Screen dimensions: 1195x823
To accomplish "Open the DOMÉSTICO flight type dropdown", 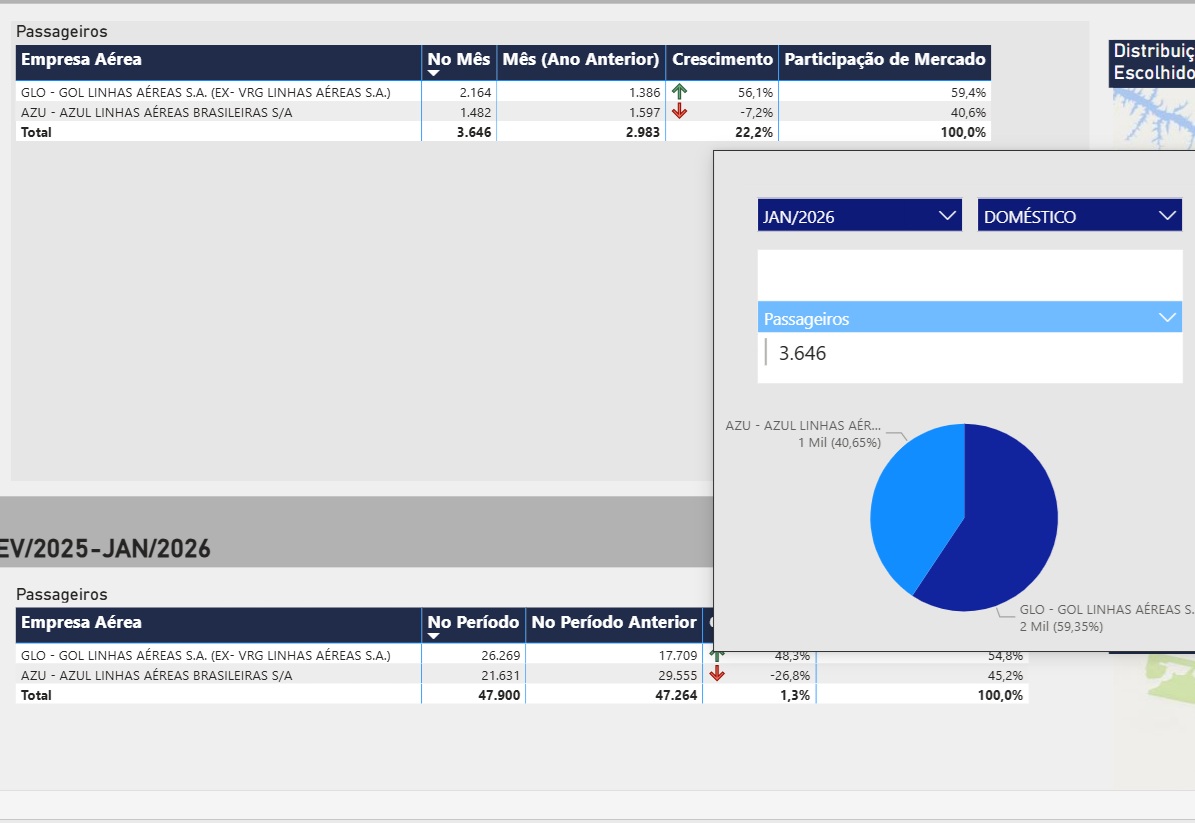I will pyautogui.click(x=1079, y=216).
